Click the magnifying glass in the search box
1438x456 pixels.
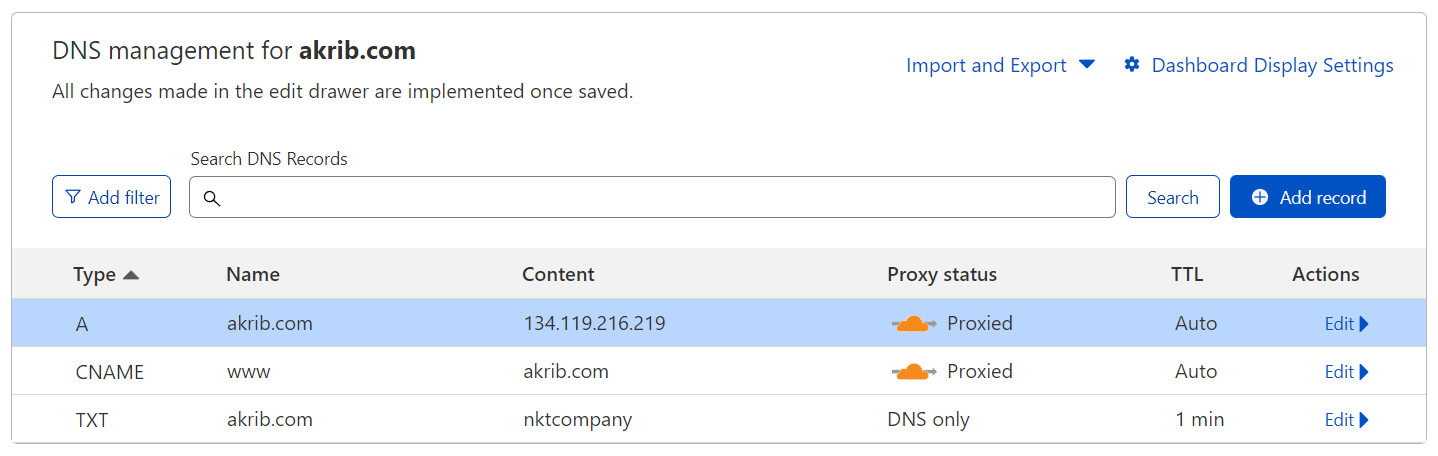pyautogui.click(x=211, y=198)
